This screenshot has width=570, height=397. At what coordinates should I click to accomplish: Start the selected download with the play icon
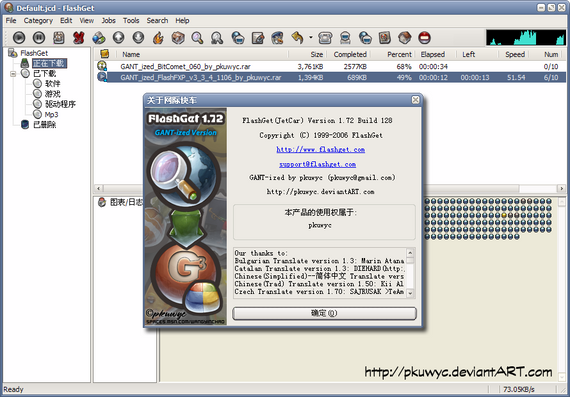coord(19,37)
